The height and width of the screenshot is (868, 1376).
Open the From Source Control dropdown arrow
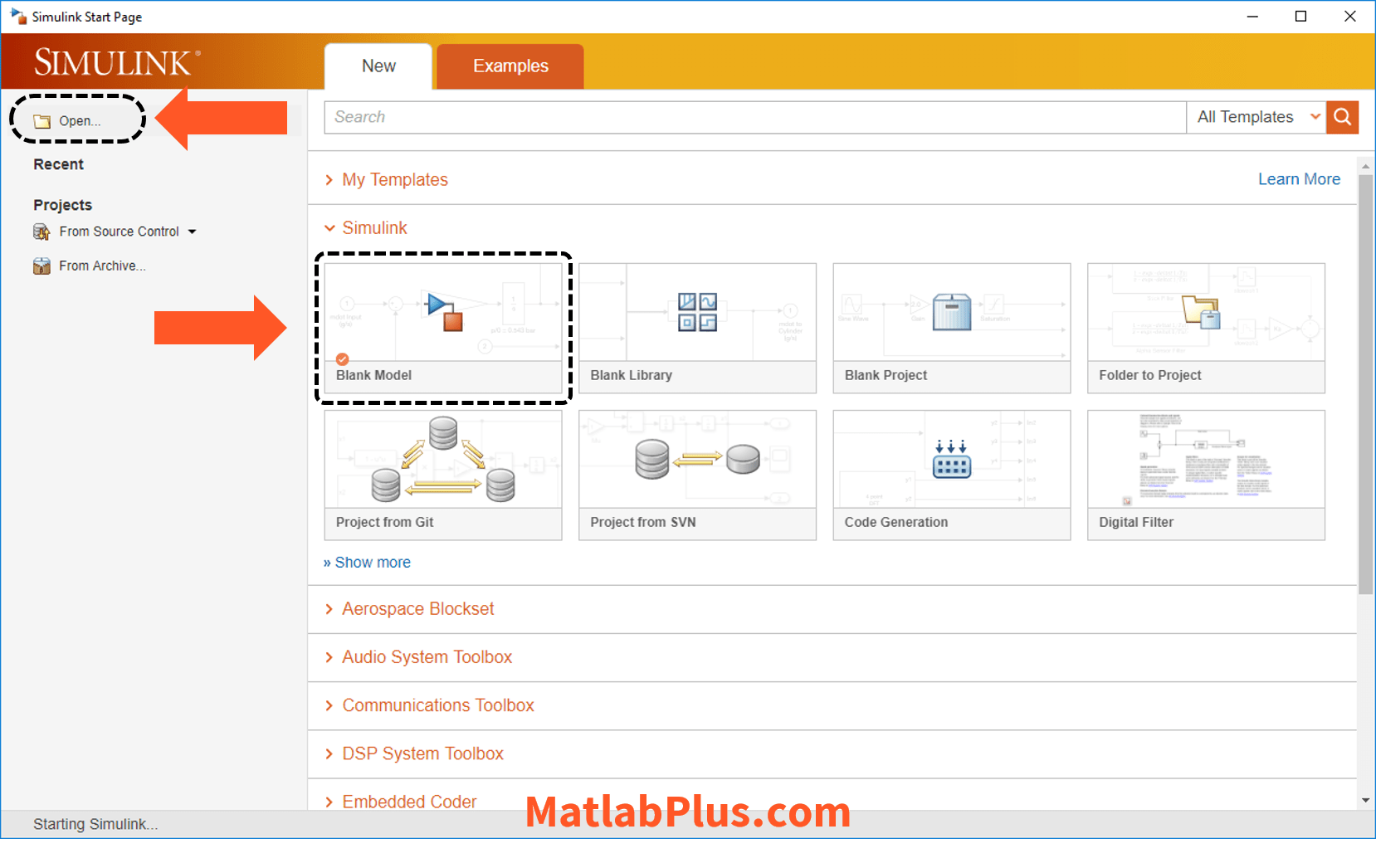193,232
